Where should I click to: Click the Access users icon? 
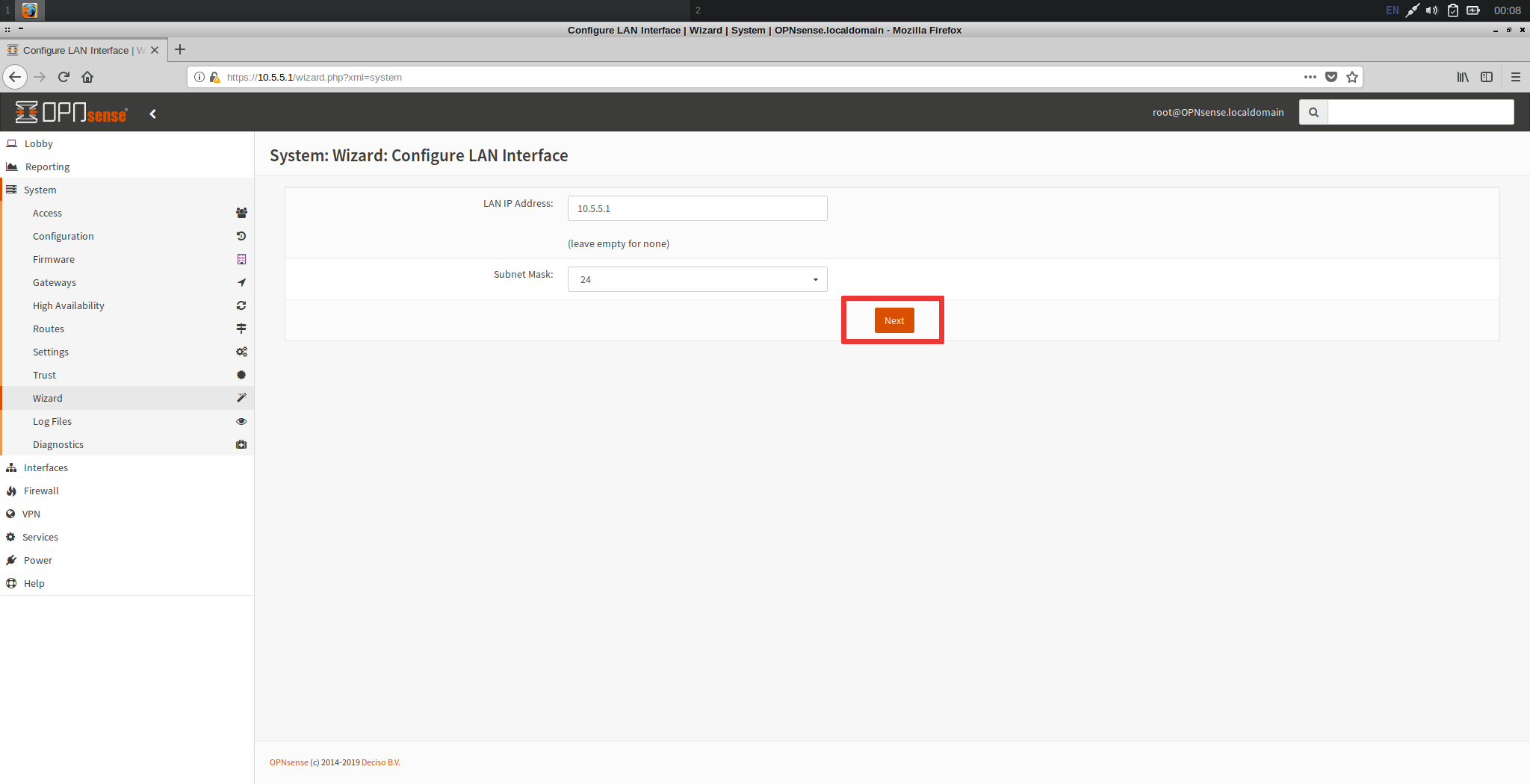click(241, 213)
